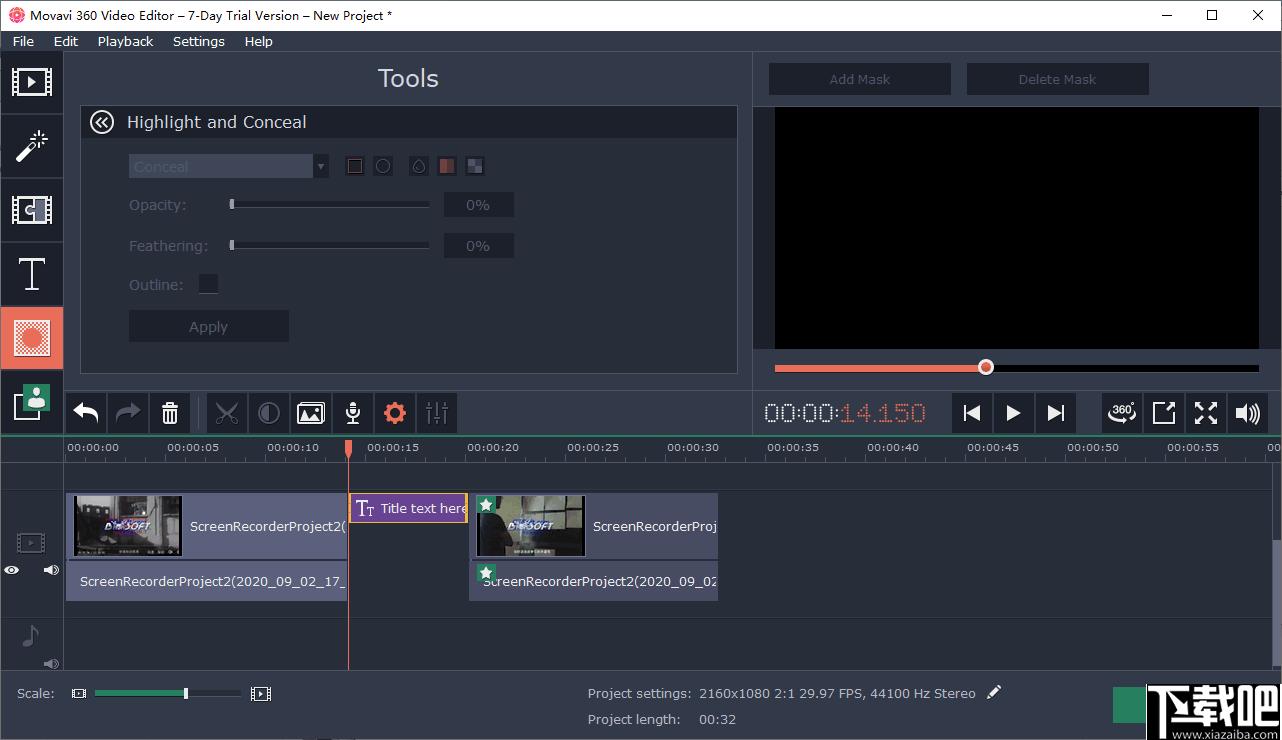Delete selected clip with trash icon
The width and height of the screenshot is (1282, 740).
[x=170, y=413]
